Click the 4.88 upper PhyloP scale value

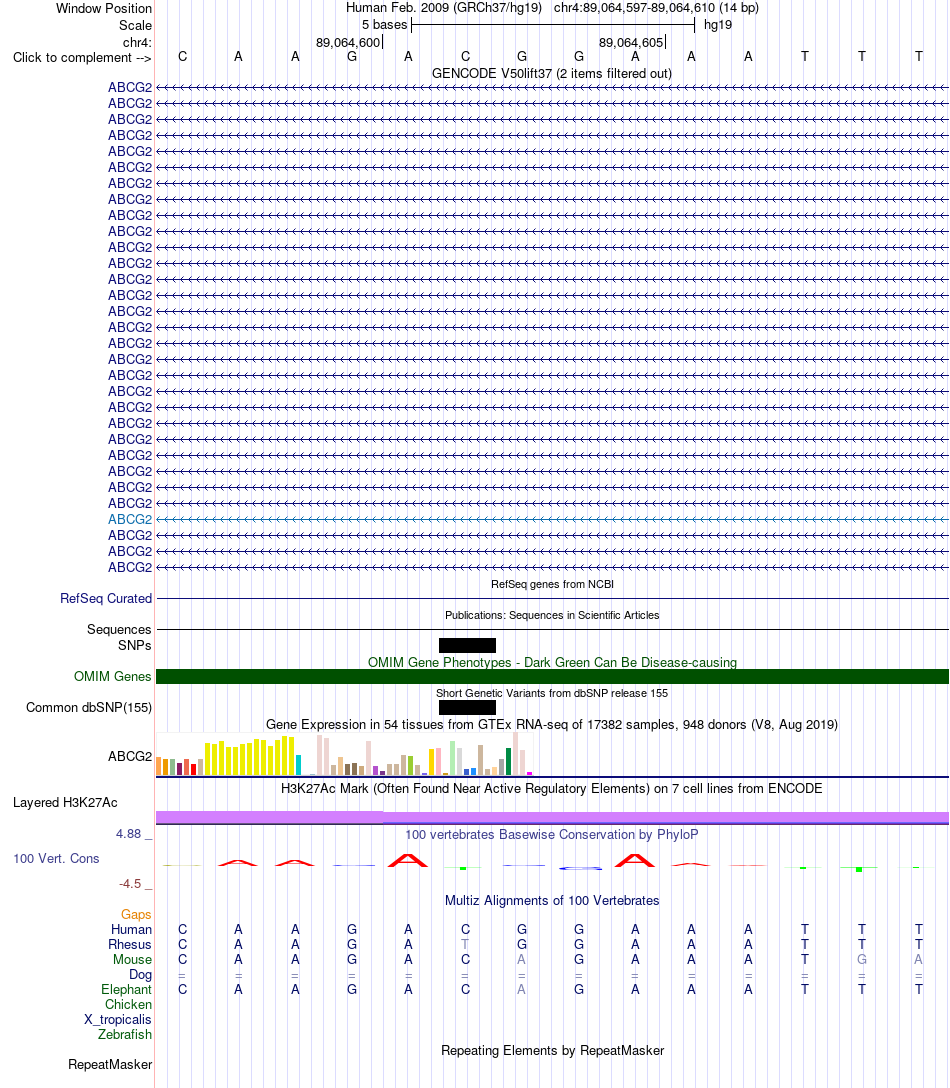click(x=128, y=834)
